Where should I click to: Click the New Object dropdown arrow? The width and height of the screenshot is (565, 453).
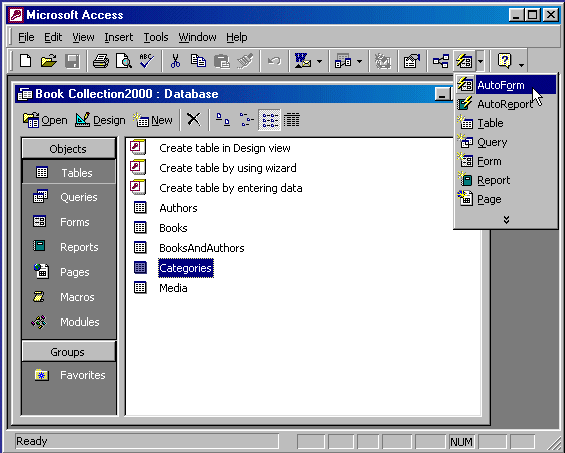click(480, 62)
